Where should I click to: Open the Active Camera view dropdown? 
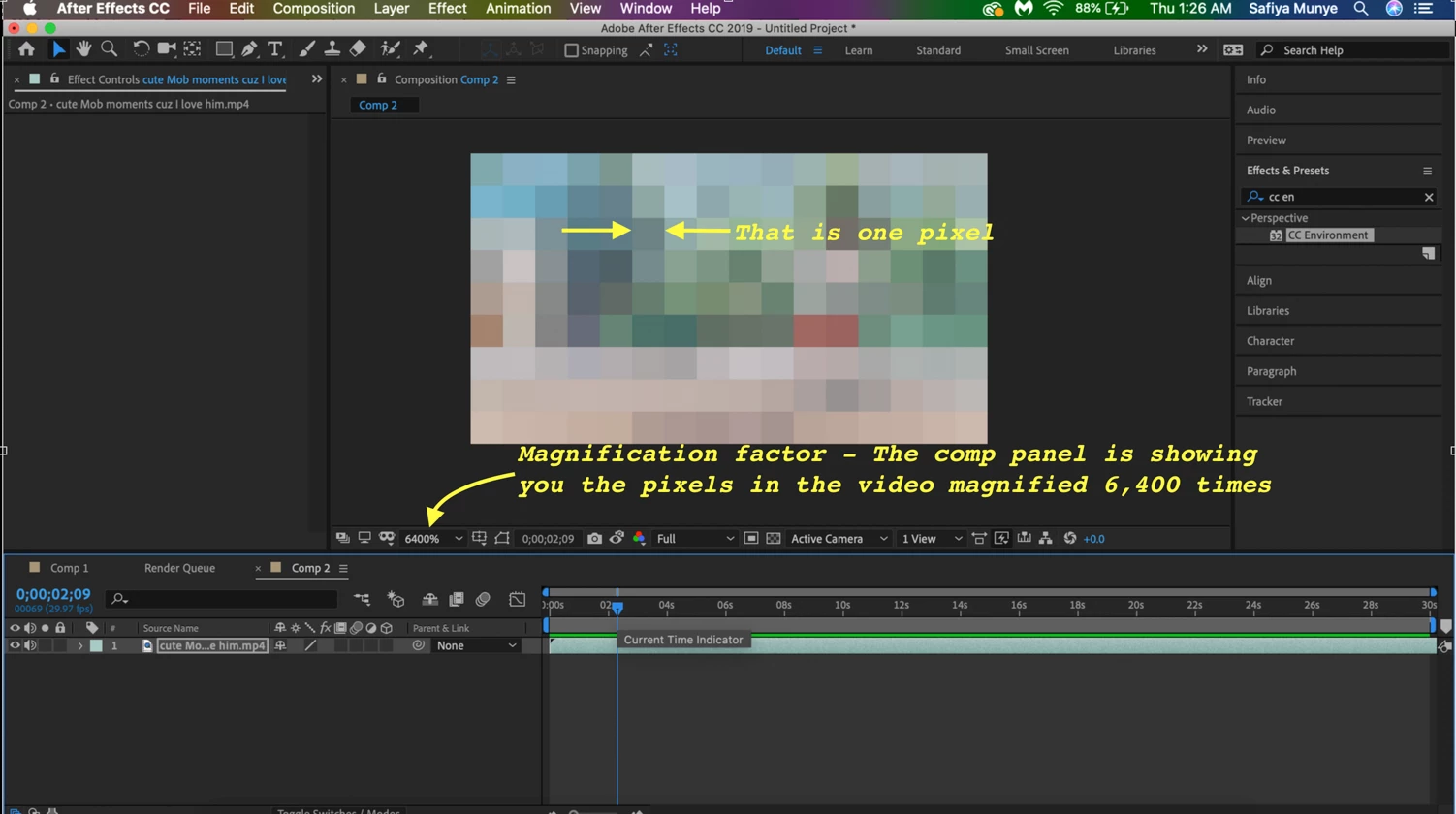tap(839, 539)
